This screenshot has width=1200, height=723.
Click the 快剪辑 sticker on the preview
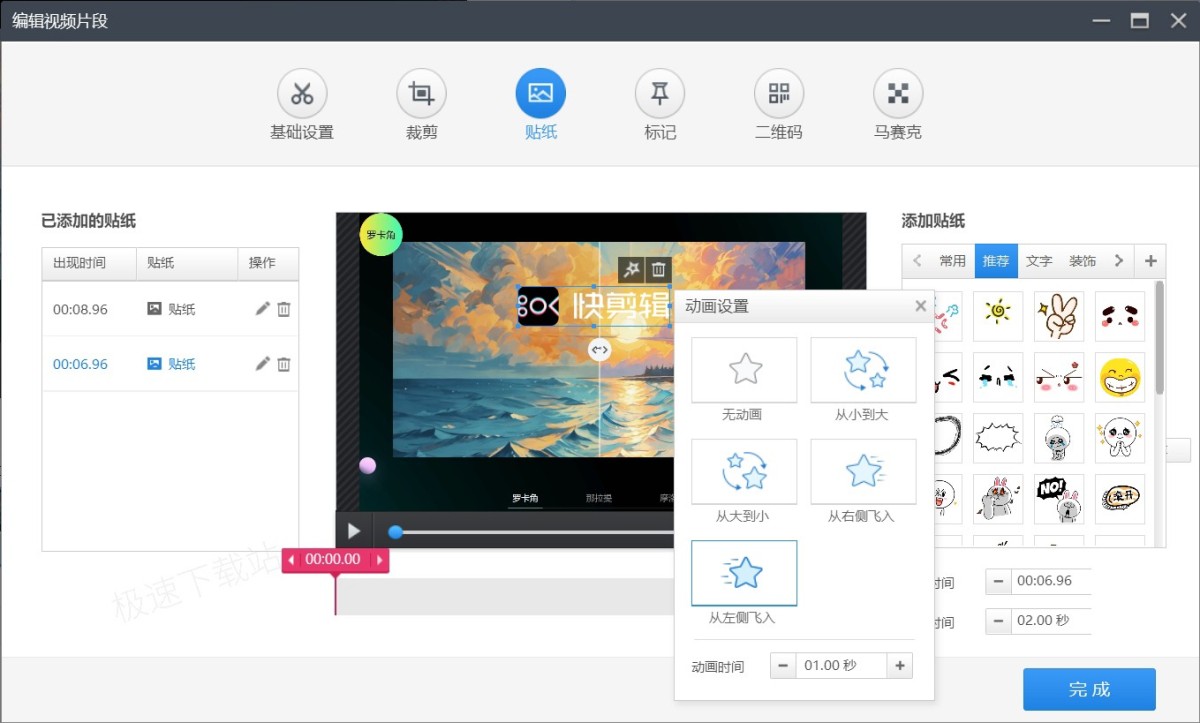594,307
